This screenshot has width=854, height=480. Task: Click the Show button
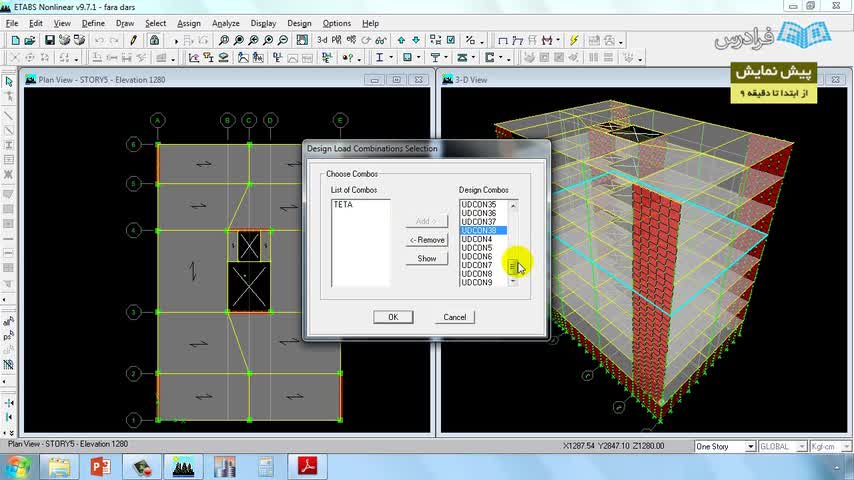[x=427, y=258]
